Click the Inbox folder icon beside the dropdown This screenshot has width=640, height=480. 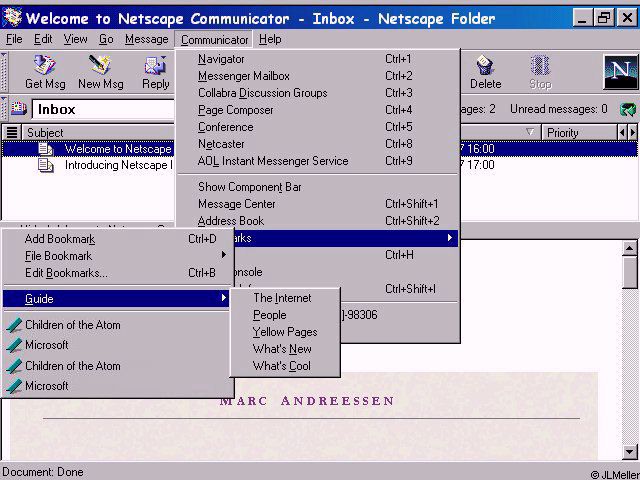[18, 109]
